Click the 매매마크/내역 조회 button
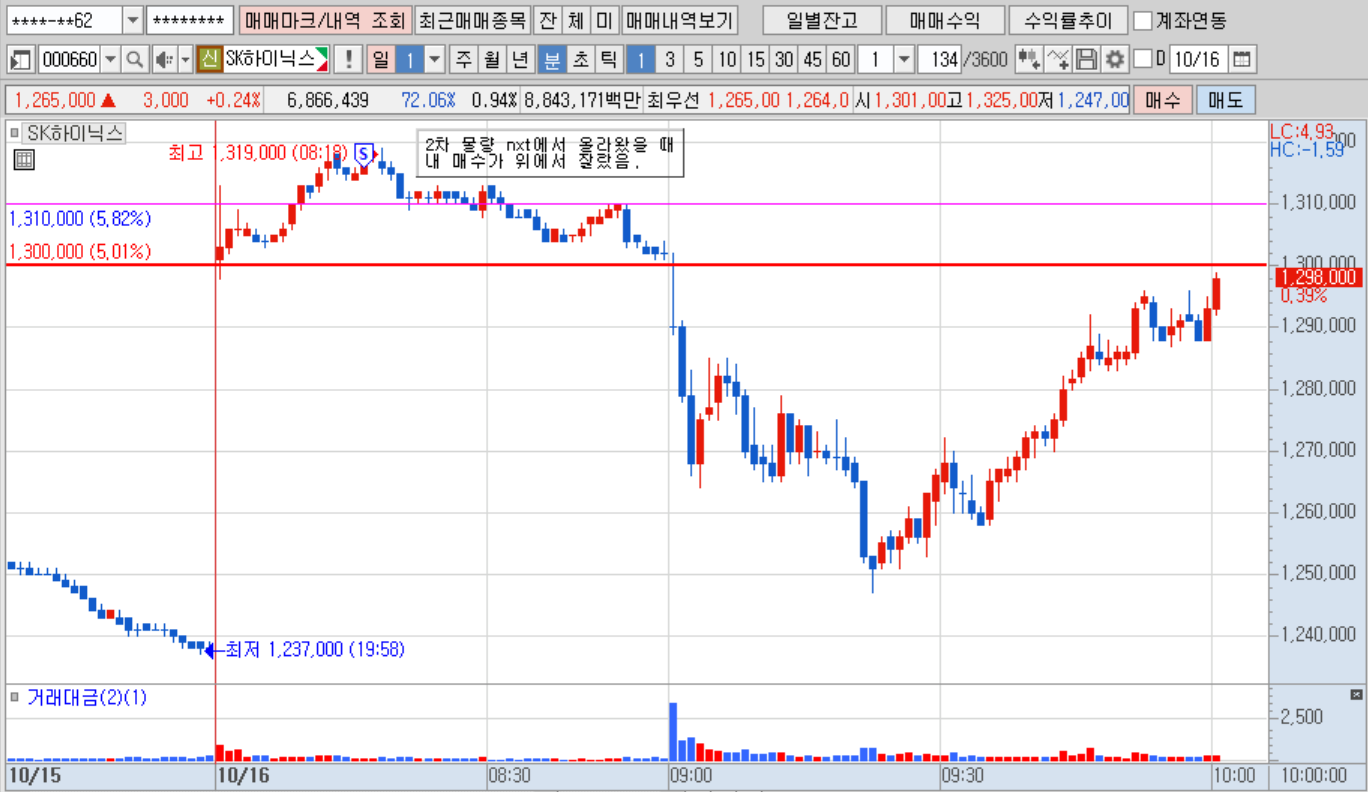 pos(325,21)
